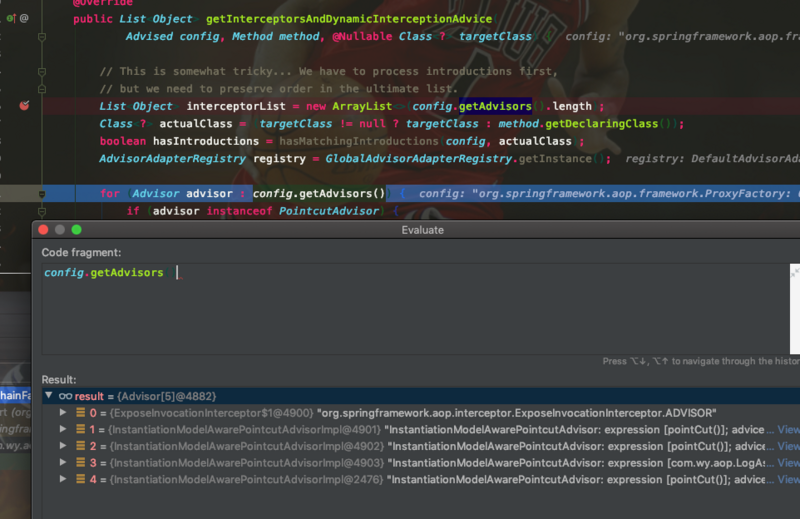800x519 pixels.
Task: Collapse the method signature fold marker
Action: point(42,37)
